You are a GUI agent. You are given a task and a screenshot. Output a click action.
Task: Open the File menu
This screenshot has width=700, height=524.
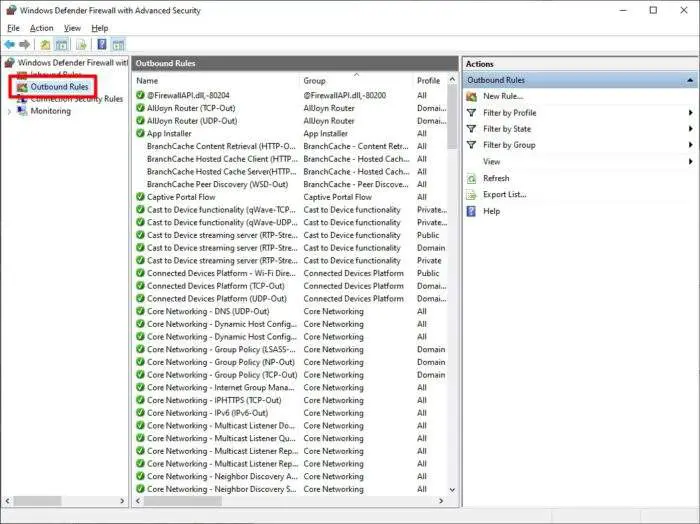(13, 28)
